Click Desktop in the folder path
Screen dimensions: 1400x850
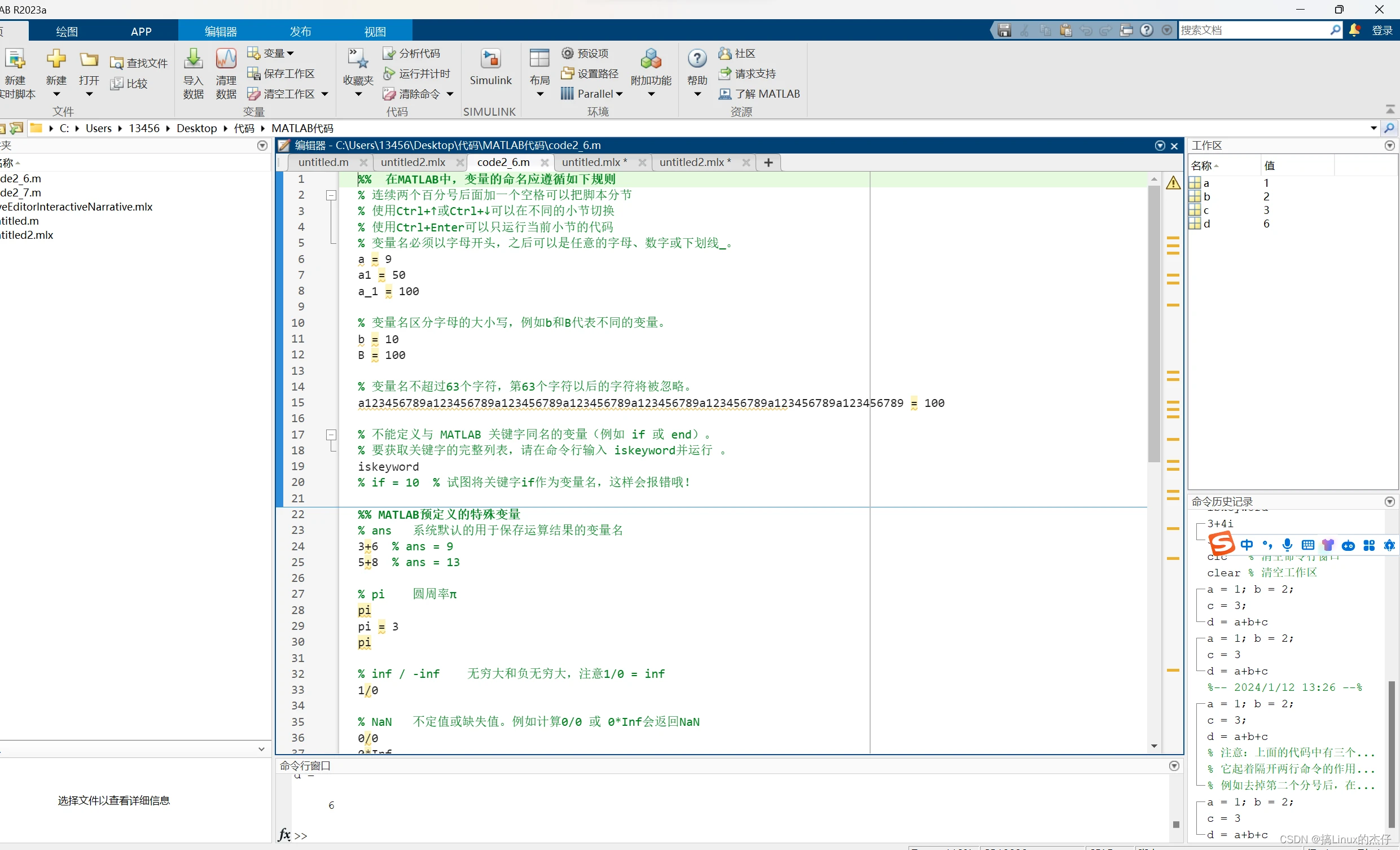(x=196, y=129)
